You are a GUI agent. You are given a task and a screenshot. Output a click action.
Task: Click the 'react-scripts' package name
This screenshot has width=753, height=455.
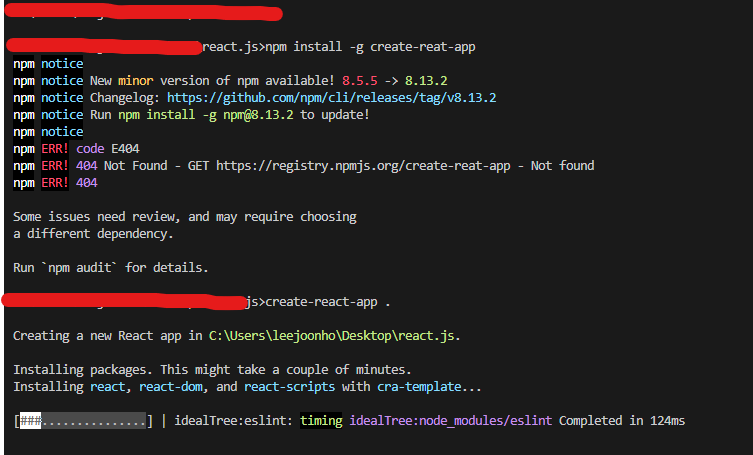(289, 387)
